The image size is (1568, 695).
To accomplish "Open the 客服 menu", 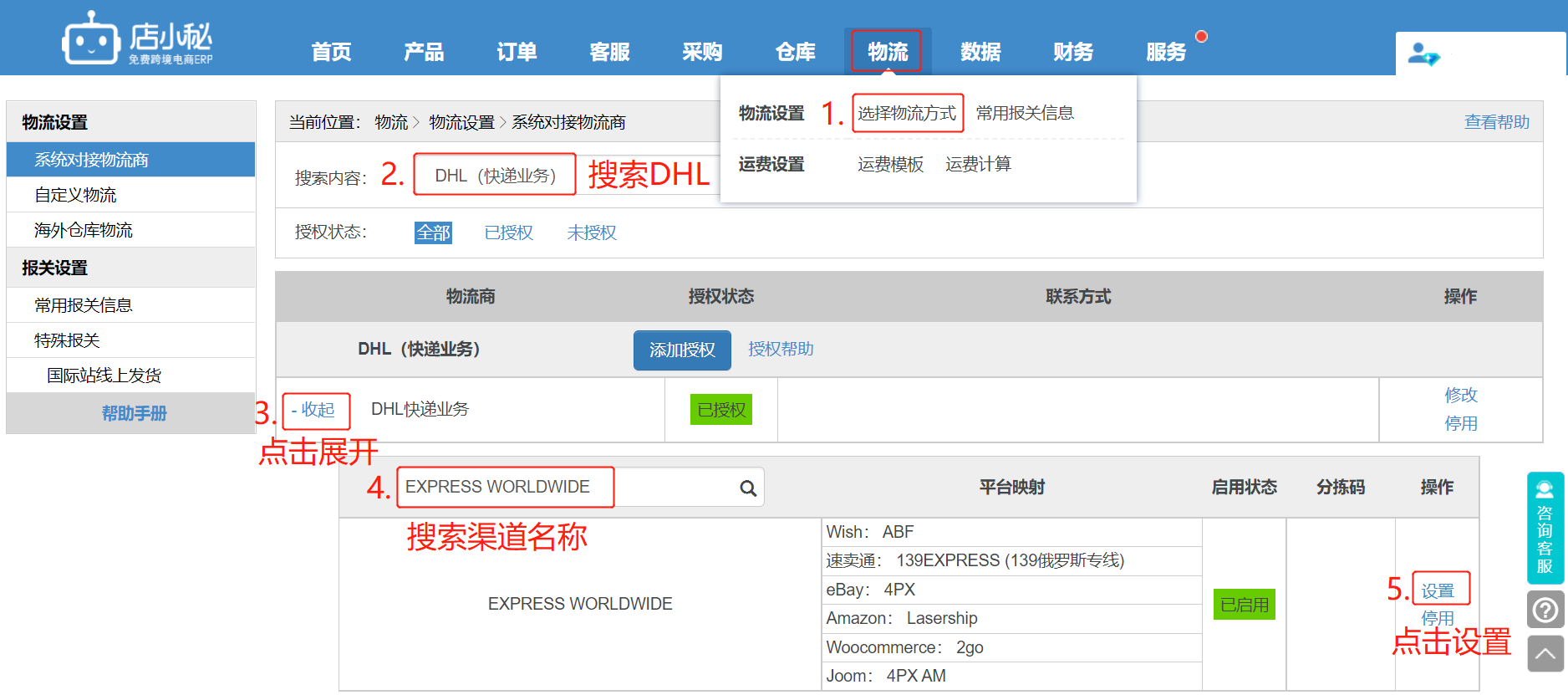I will [x=609, y=52].
